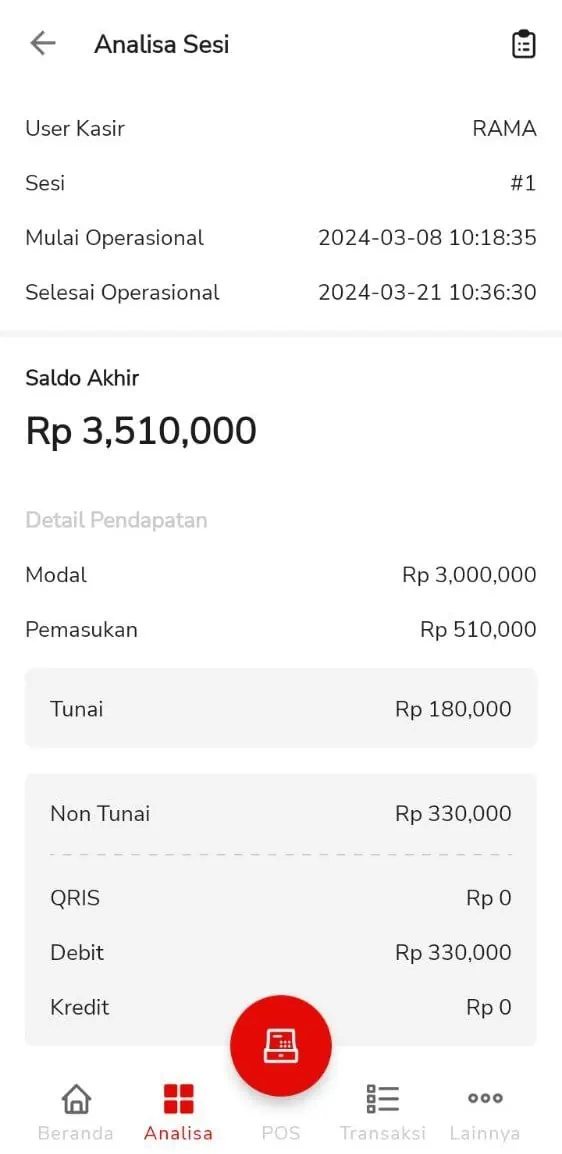The height and width of the screenshot is (1154, 562).
Task: Tap the Pemasukan Rp 510,000 row
Action: pyautogui.click(x=281, y=629)
